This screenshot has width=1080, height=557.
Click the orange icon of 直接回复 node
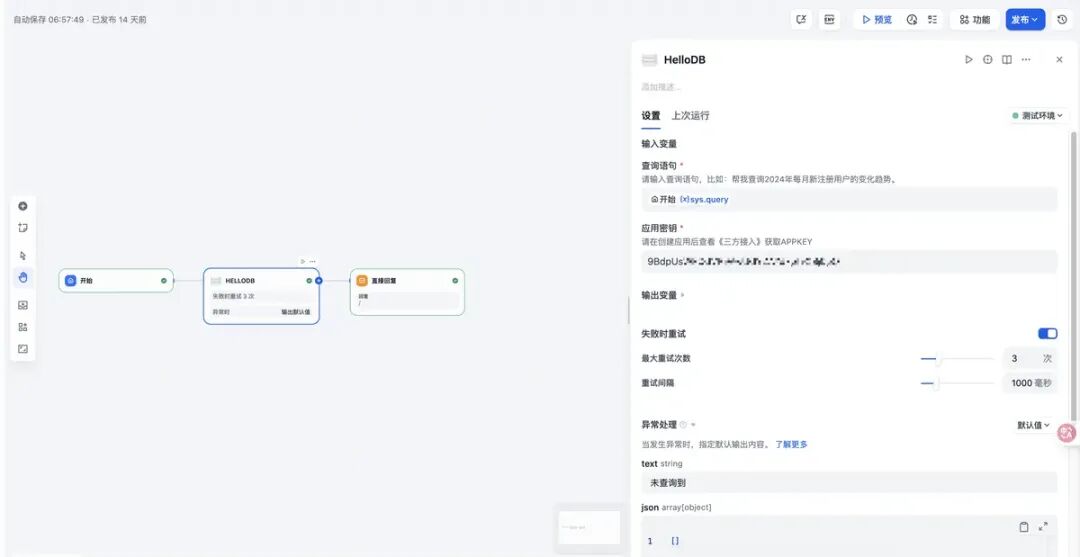(x=362, y=281)
